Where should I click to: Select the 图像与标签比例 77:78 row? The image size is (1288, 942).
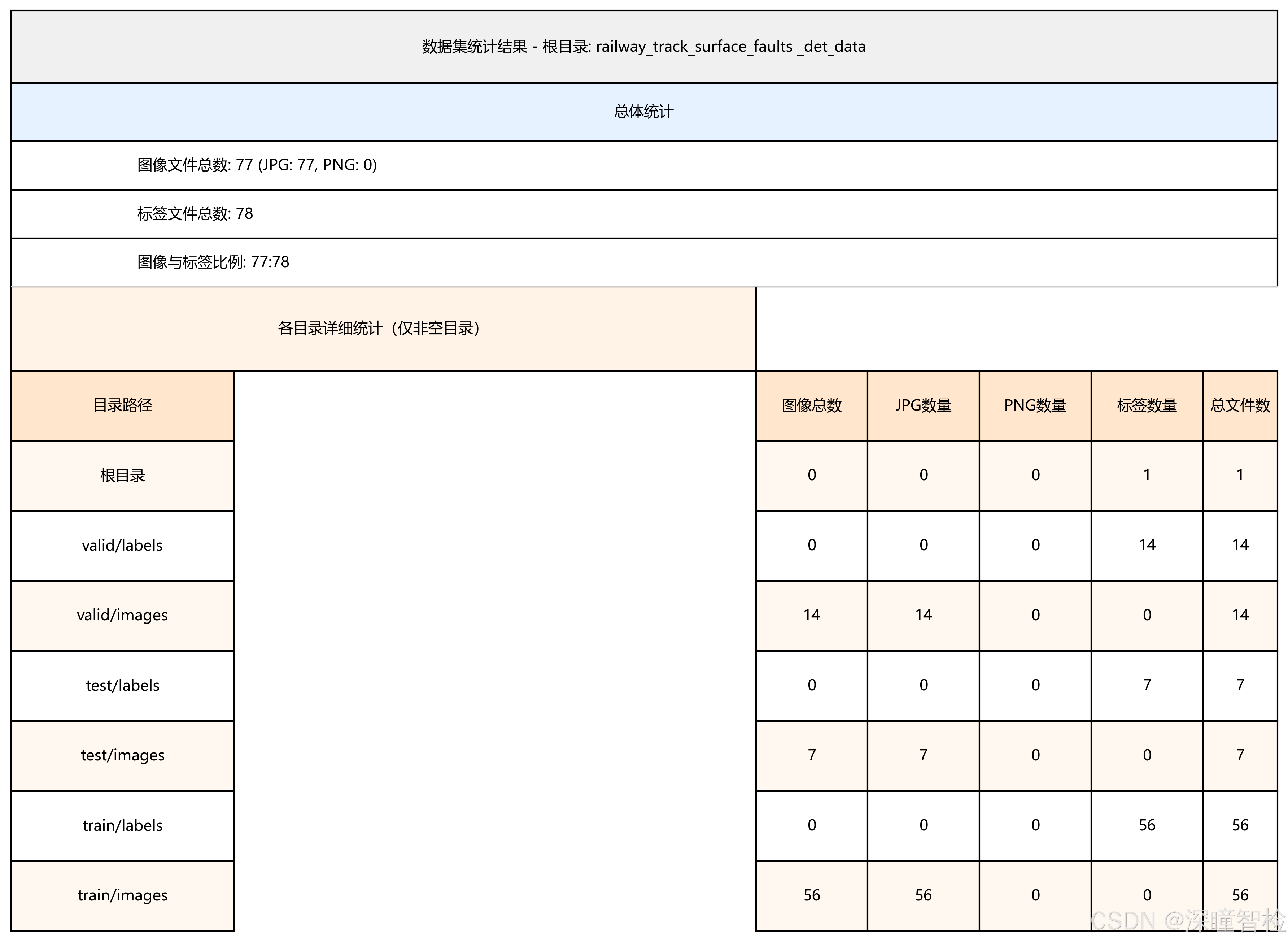point(213,262)
